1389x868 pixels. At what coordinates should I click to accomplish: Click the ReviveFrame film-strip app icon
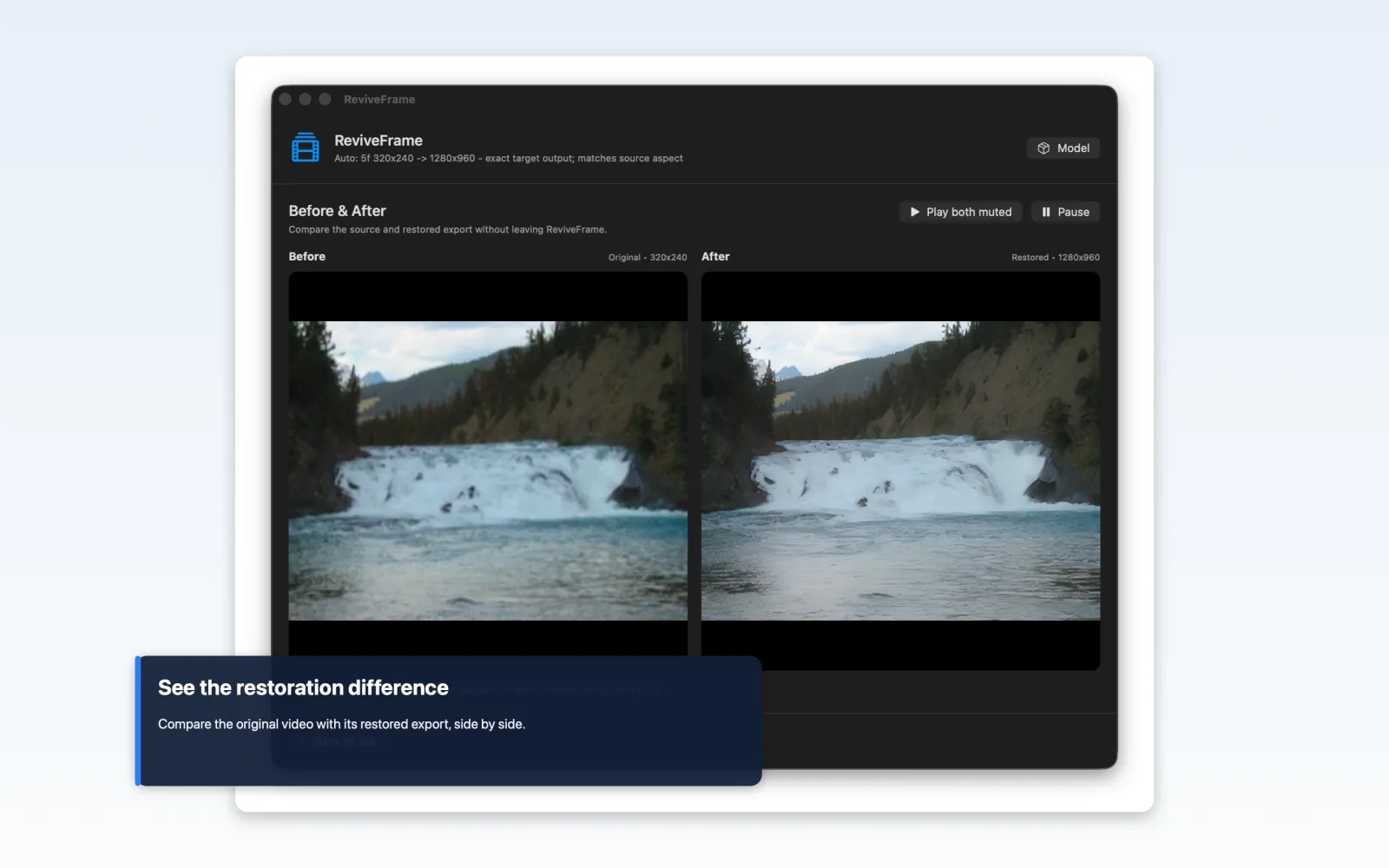click(x=306, y=148)
